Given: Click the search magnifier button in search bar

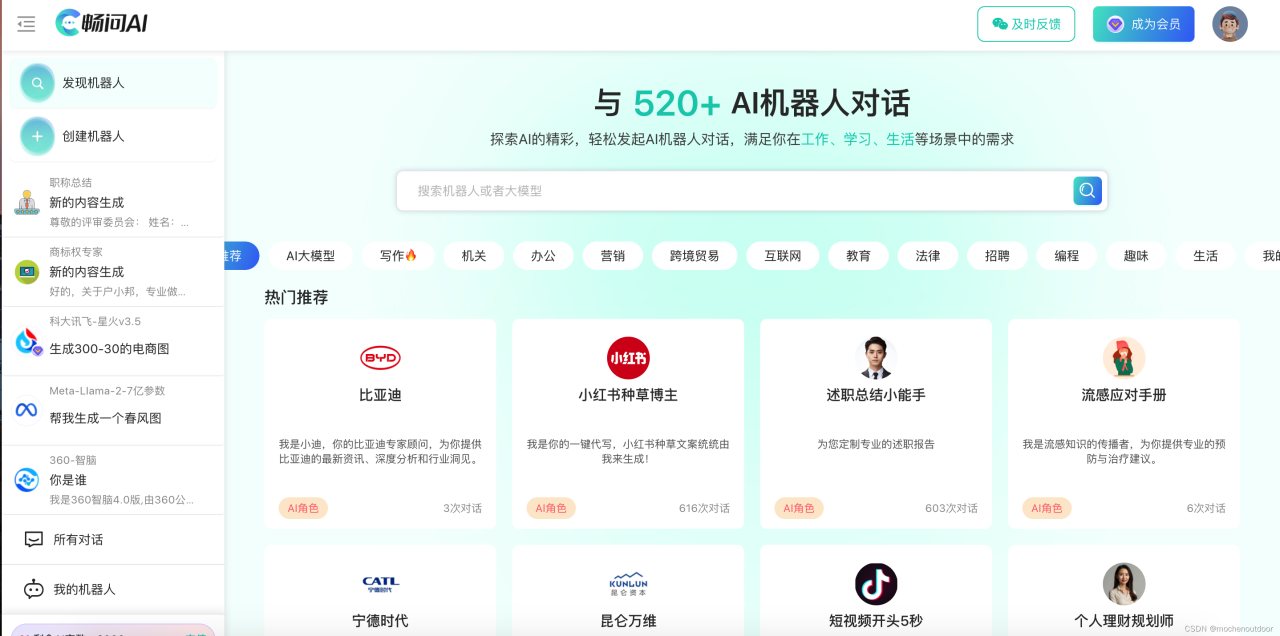Looking at the screenshot, I should pos(1087,190).
